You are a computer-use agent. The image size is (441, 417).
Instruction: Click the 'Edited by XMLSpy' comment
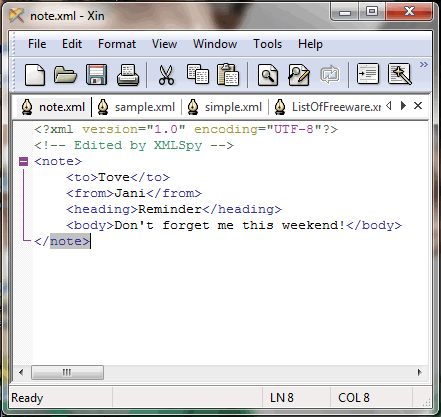[x=134, y=145]
